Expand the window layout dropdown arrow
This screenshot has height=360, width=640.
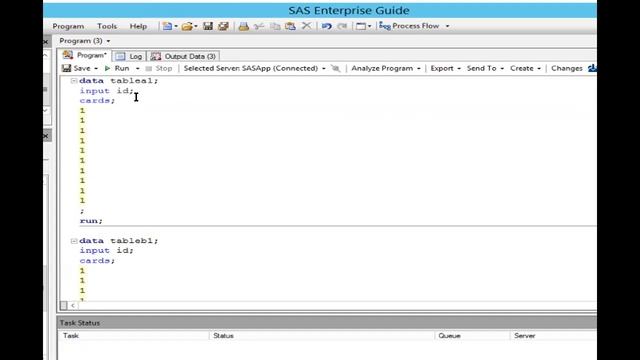369,26
